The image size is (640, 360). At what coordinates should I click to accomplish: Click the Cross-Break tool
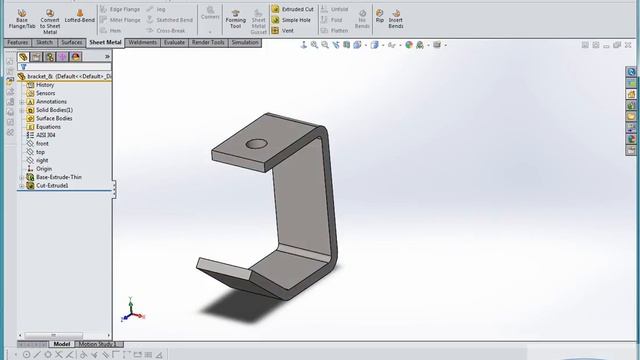tap(166, 31)
